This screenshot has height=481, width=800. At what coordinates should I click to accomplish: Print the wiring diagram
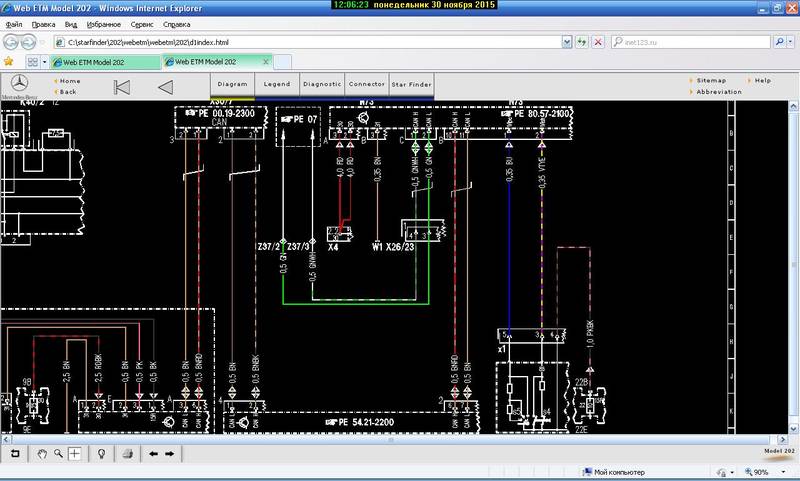click(127, 453)
